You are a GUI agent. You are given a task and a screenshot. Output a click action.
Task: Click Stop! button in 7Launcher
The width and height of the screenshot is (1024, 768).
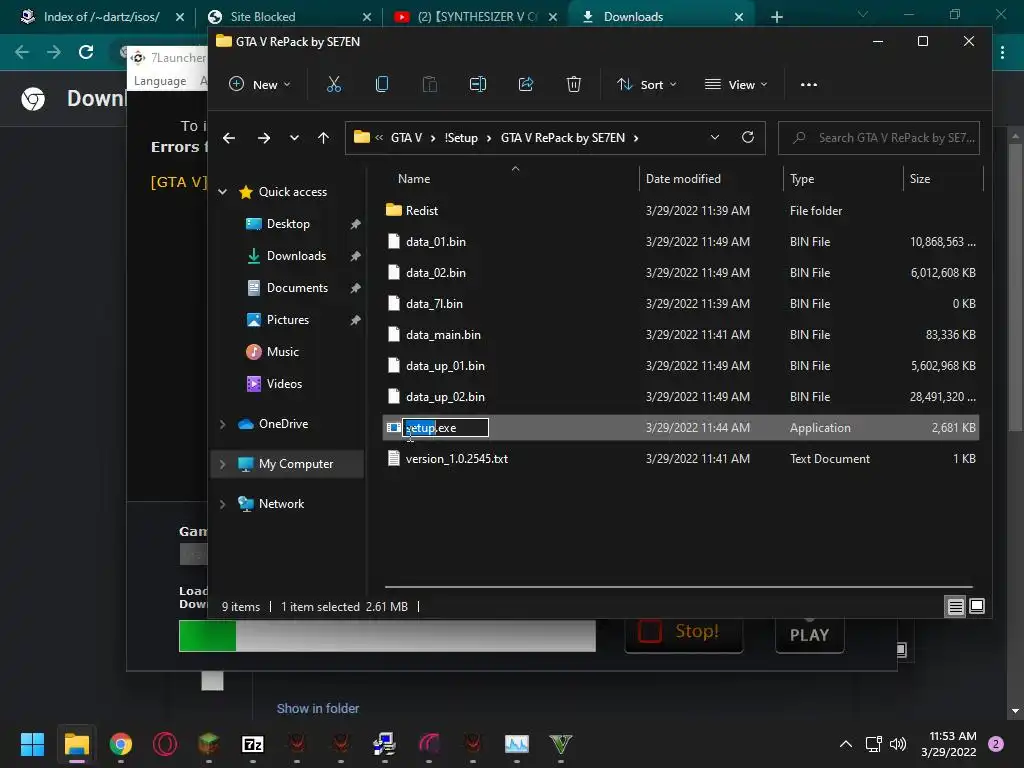(x=683, y=632)
